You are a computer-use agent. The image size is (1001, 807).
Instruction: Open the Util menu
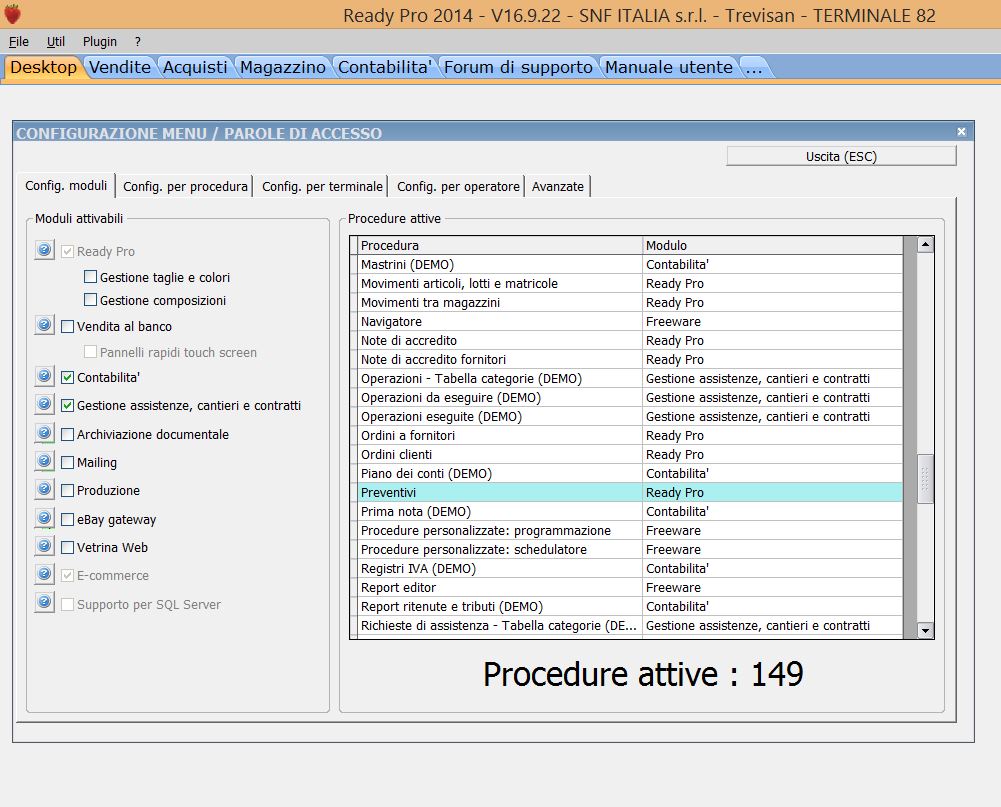click(56, 41)
